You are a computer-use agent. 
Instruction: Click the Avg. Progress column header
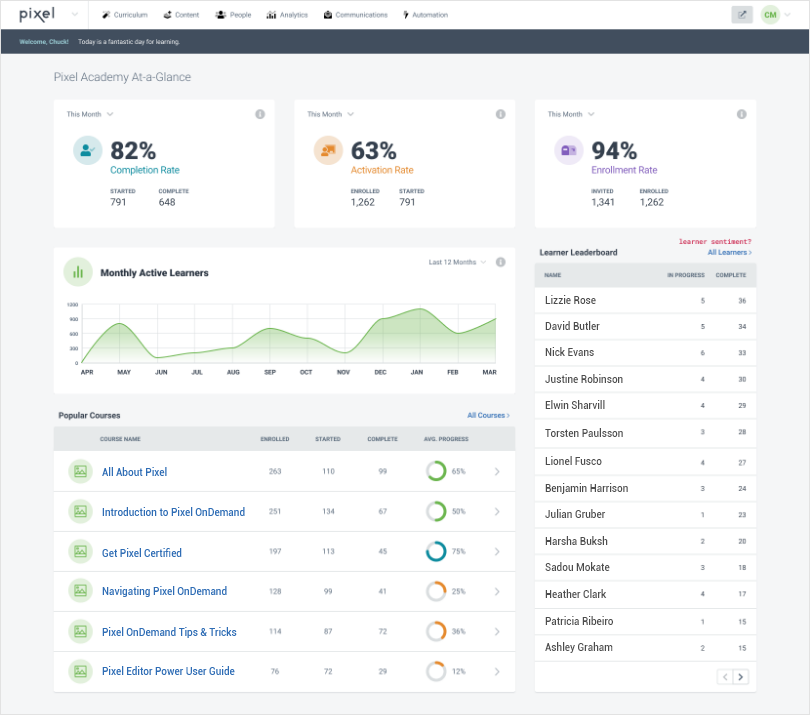[x=446, y=439]
